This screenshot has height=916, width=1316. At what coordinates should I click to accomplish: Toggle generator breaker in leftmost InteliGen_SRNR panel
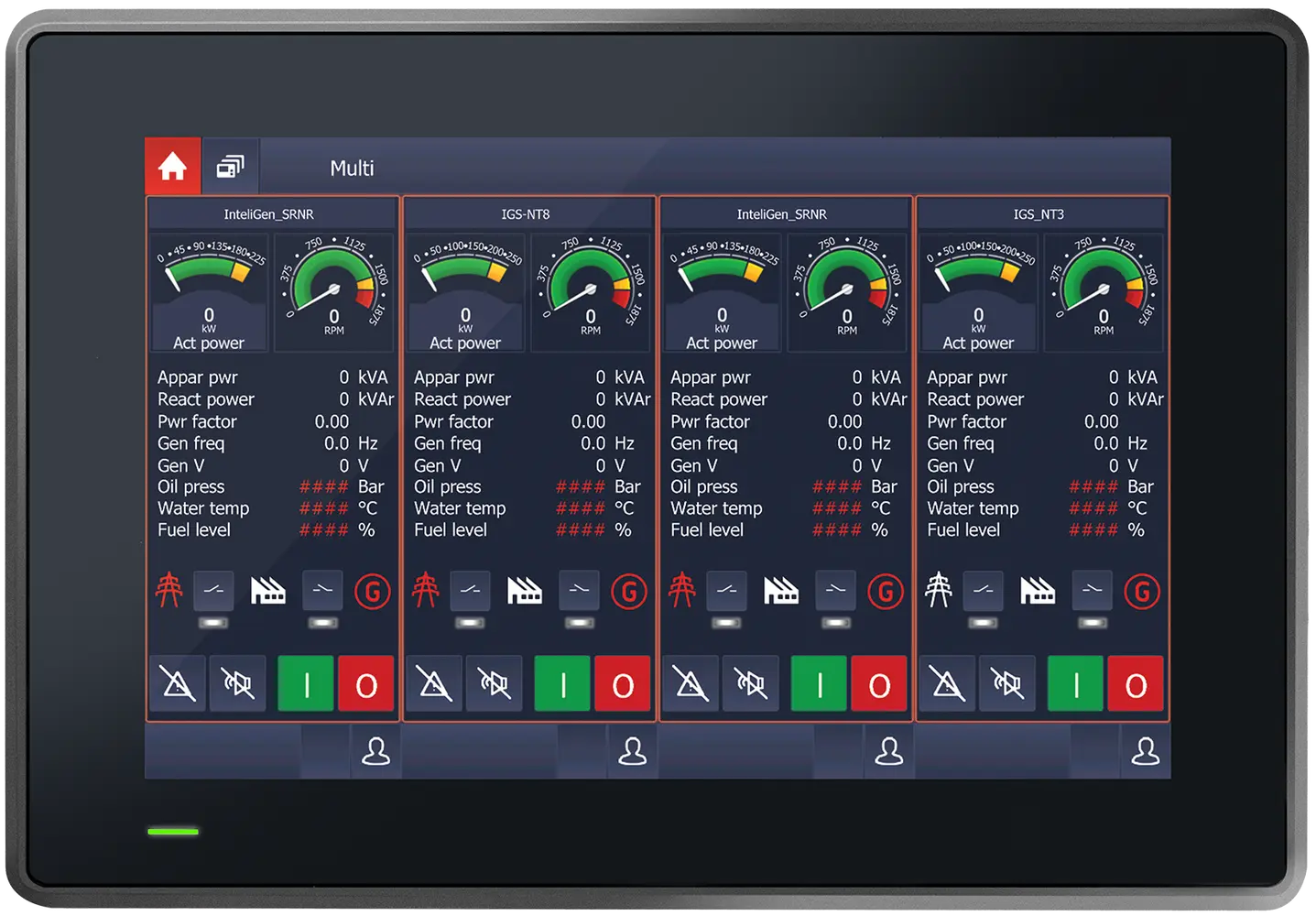322,590
